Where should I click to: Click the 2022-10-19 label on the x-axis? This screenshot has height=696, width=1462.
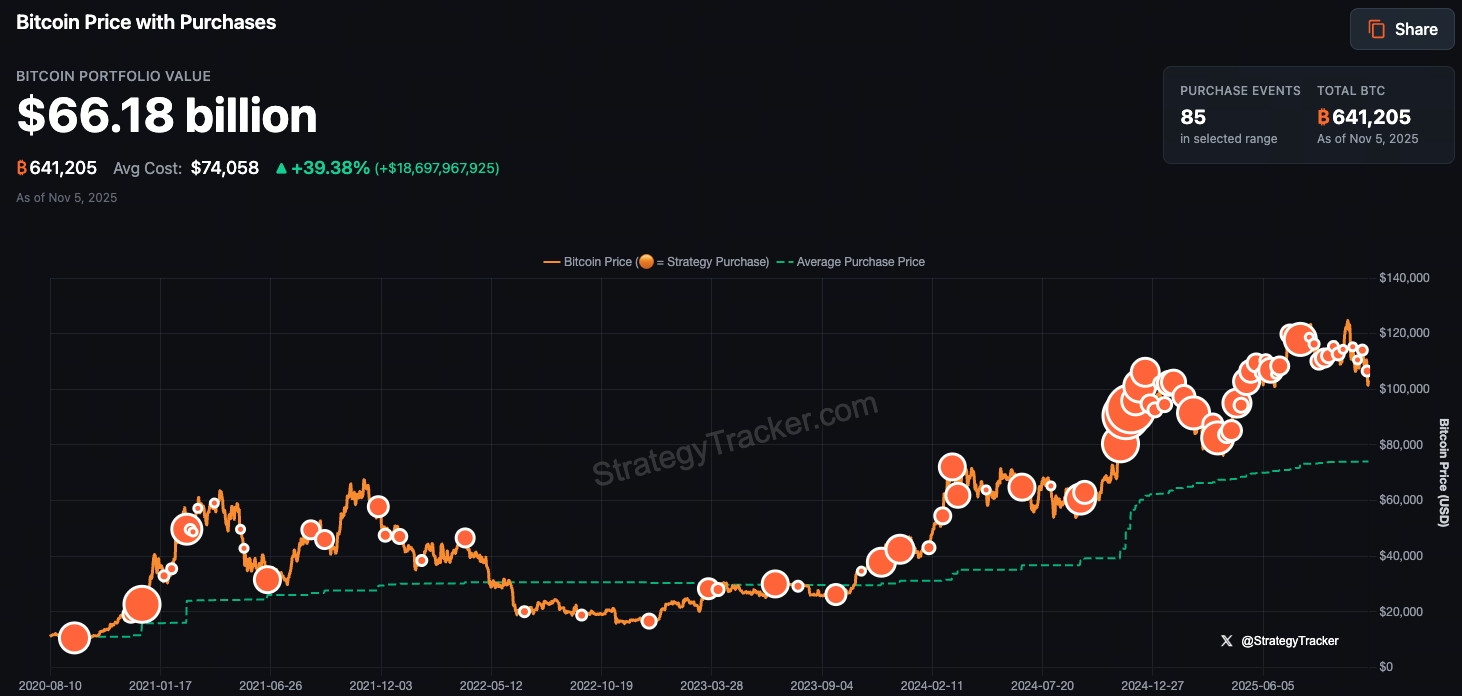pyautogui.click(x=602, y=686)
